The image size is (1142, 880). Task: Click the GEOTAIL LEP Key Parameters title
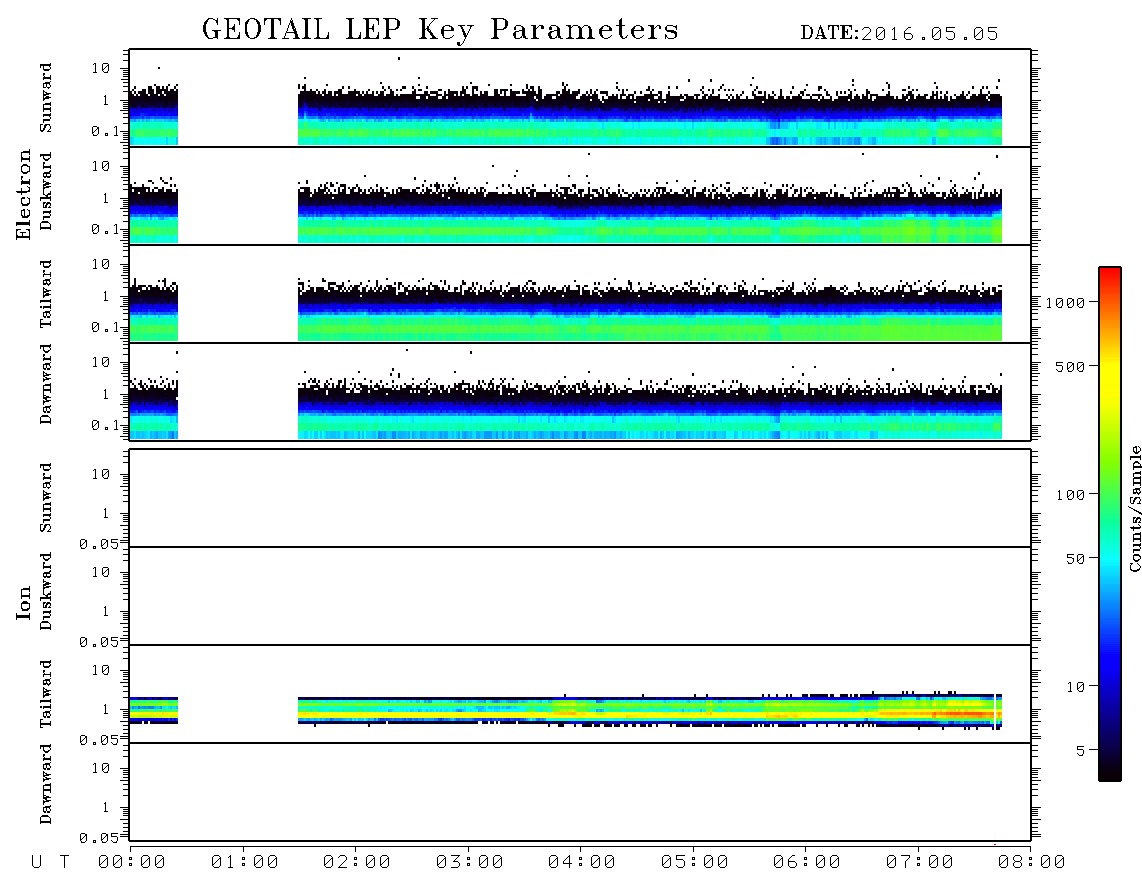point(440,30)
